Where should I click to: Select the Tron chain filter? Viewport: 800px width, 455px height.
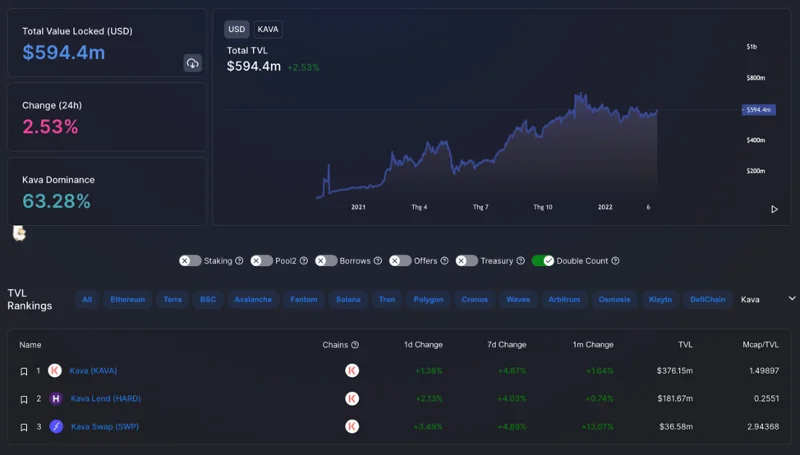point(387,299)
